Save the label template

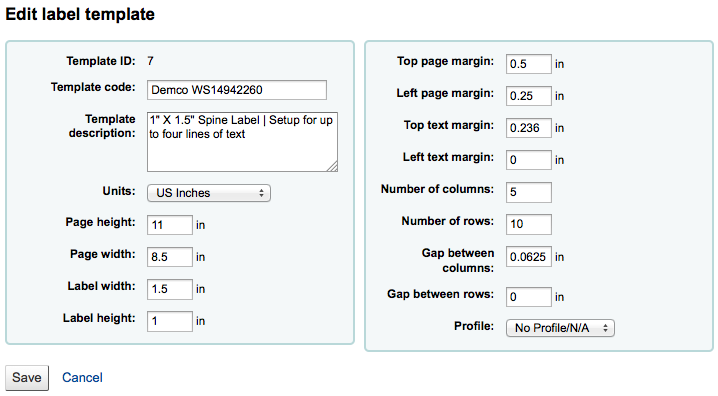coord(27,378)
